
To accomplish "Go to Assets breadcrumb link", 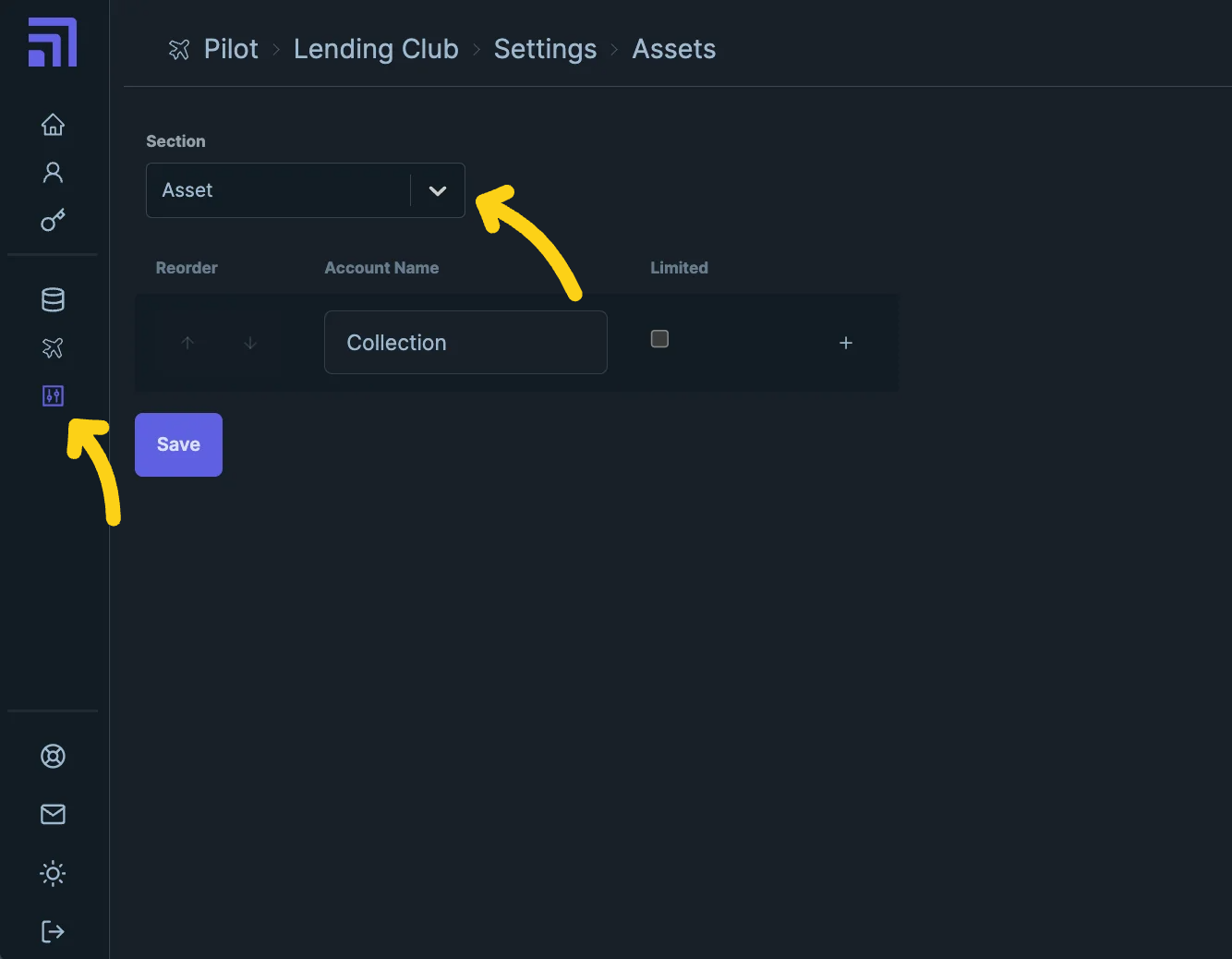I will 673,49.
